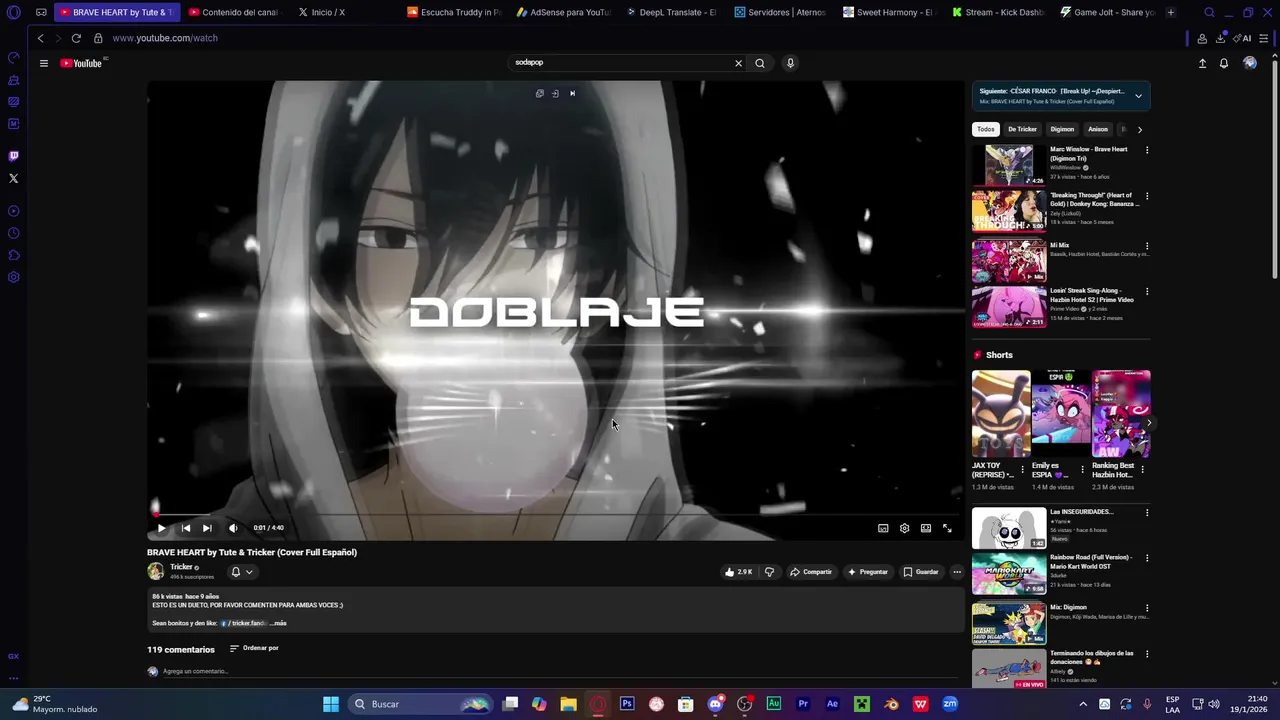Open YouTube notifications bell in header
1280x720 pixels.
[x=1224, y=63]
